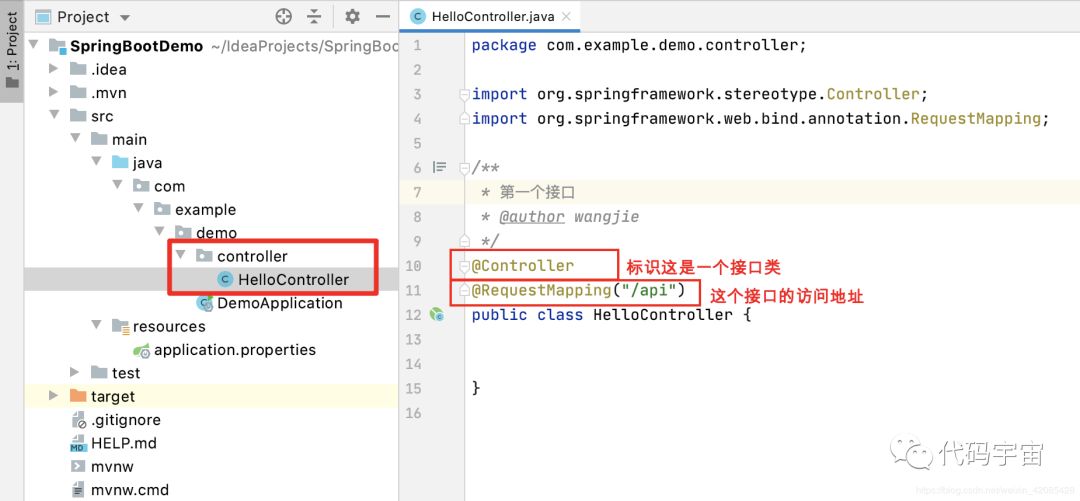
Task: Click the package declaration on line 1
Action: click(x=638, y=45)
